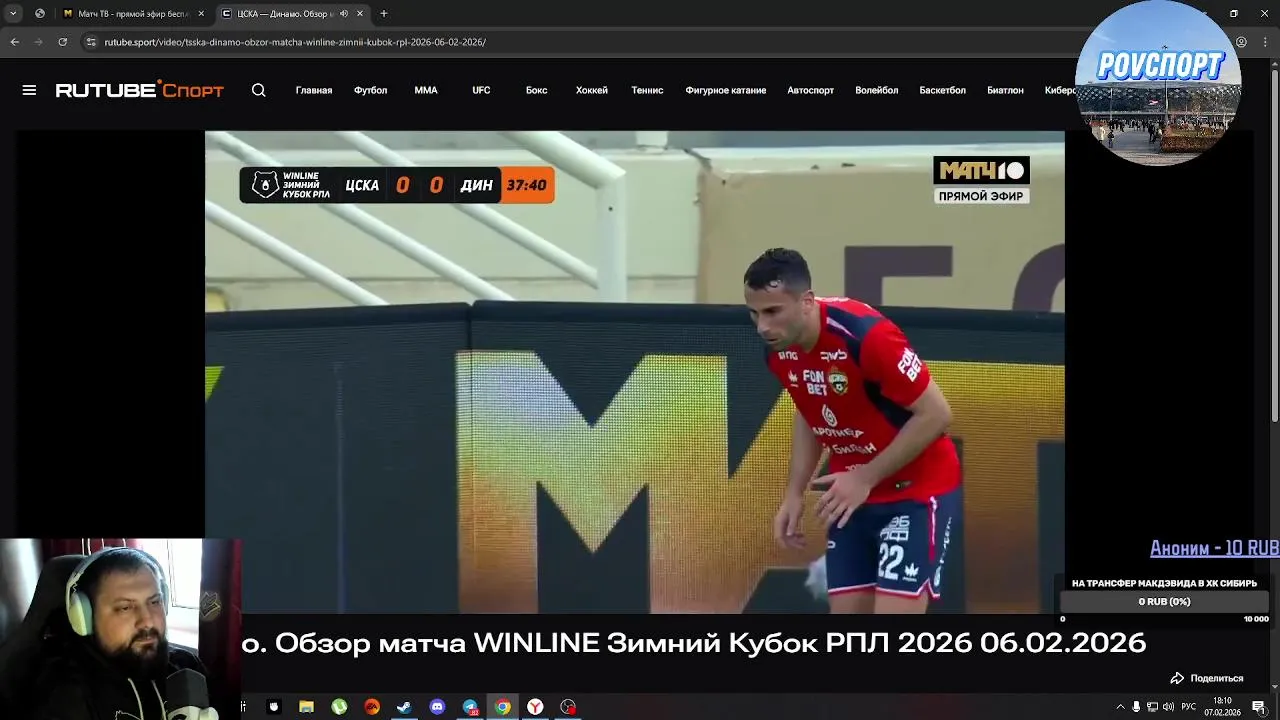Click the Поделиться share button
Image resolution: width=1280 pixels, height=720 pixels.
[x=1207, y=678]
